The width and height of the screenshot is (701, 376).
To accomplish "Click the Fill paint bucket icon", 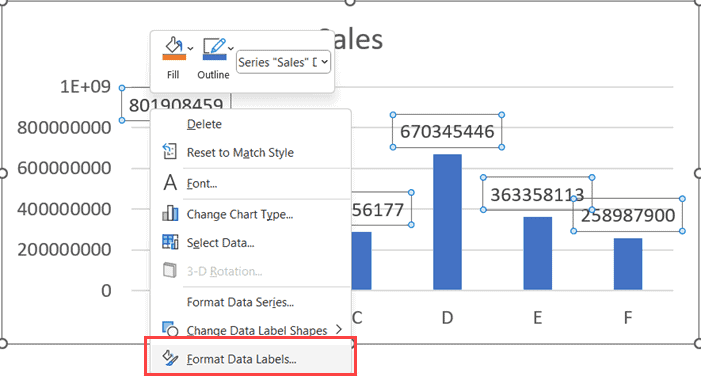I will (x=173, y=45).
